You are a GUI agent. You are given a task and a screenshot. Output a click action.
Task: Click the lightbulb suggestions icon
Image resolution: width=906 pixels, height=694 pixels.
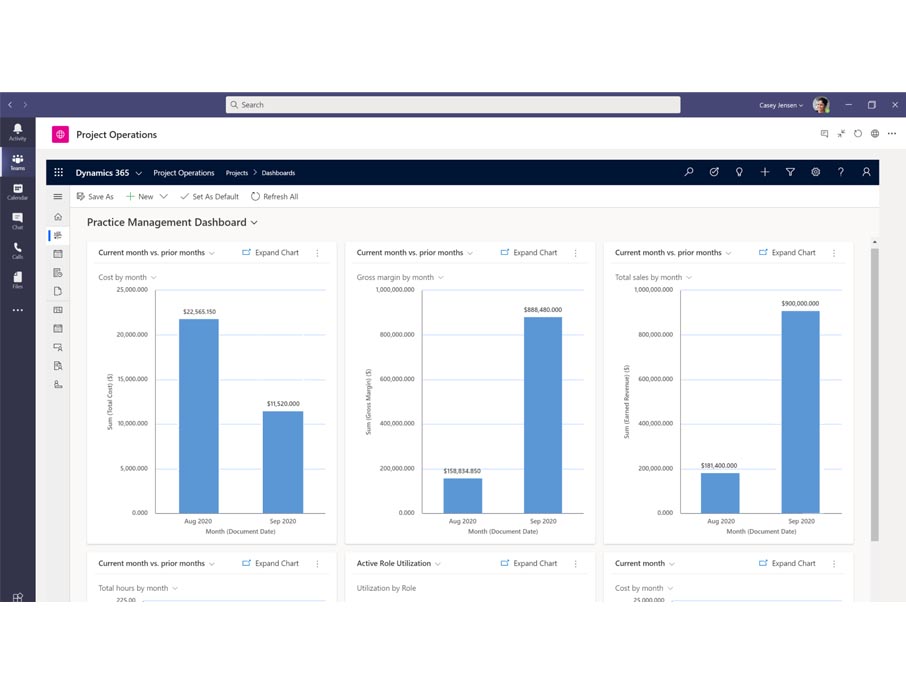[x=740, y=172]
